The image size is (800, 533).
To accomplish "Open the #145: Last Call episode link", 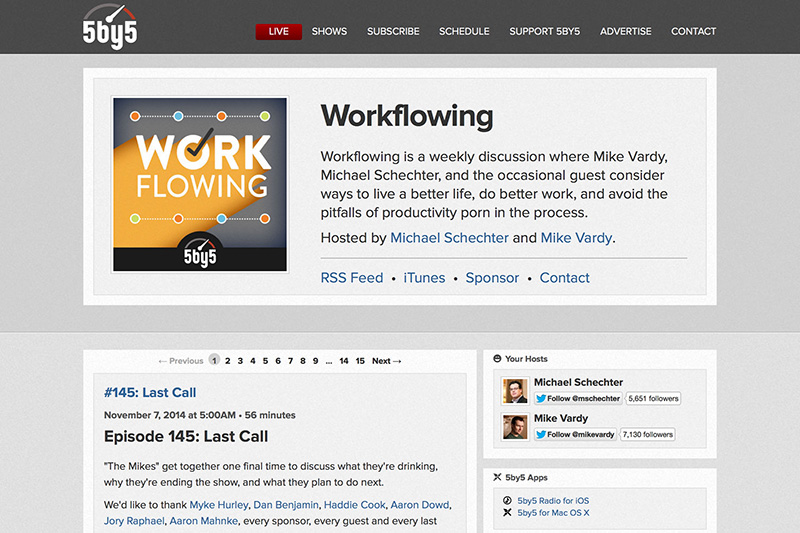I will coord(150,392).
